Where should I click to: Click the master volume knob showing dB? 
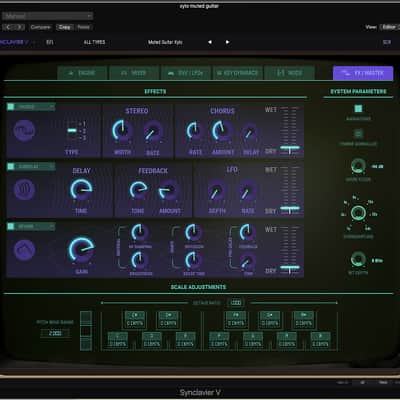point(358,166)
